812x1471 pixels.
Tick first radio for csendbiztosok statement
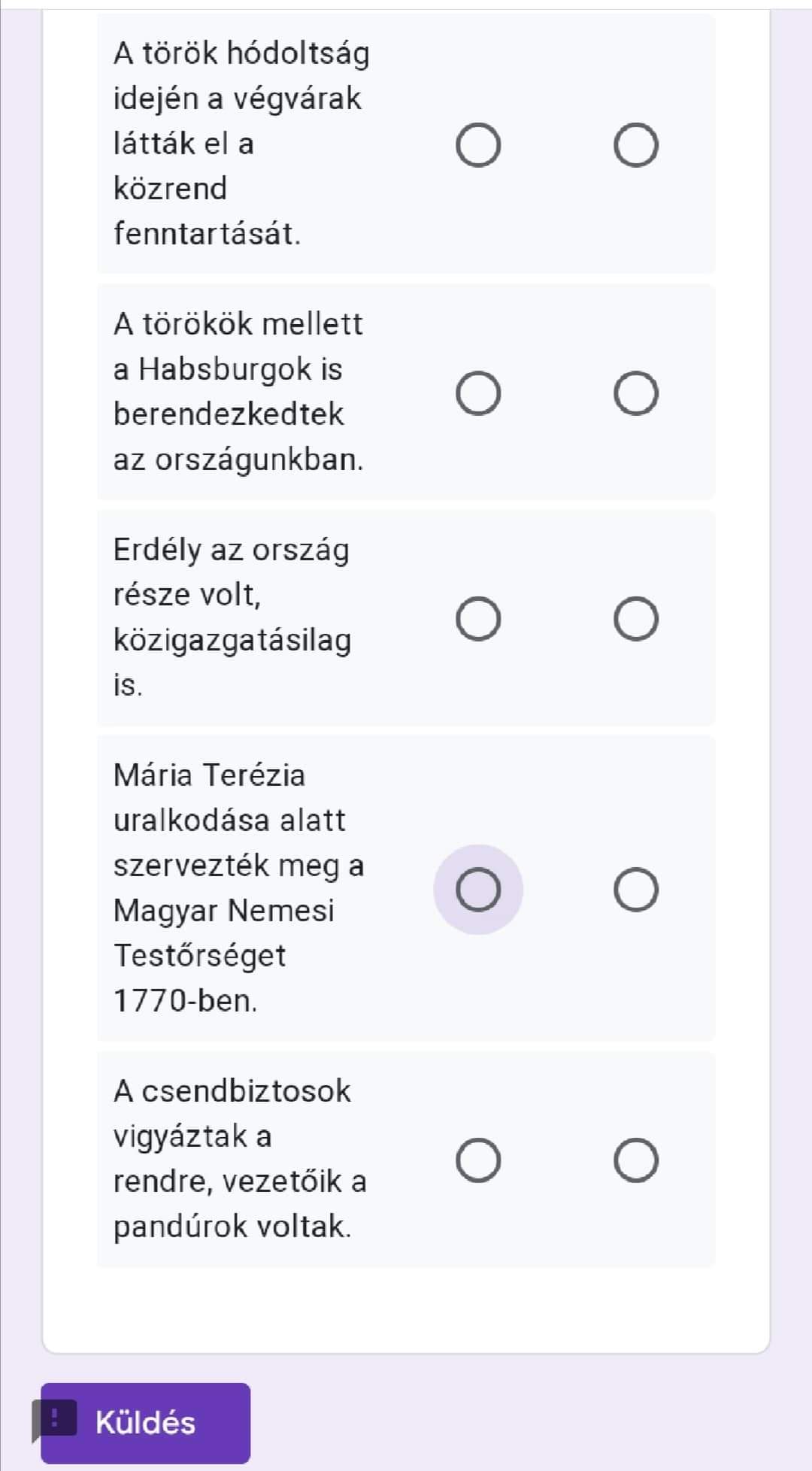click(x=478, y=1160)
